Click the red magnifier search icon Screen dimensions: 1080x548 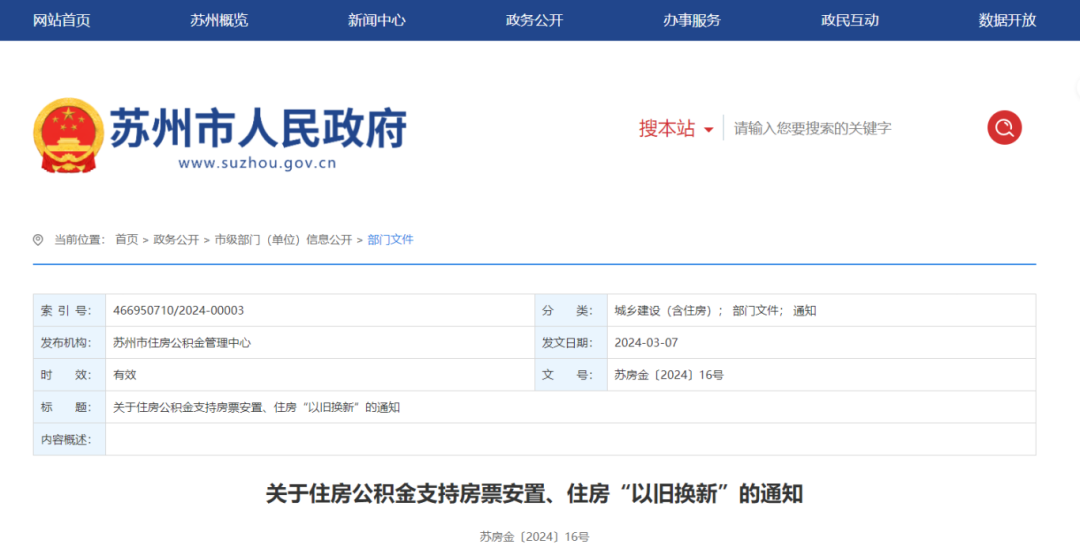tap(1004, 128)
